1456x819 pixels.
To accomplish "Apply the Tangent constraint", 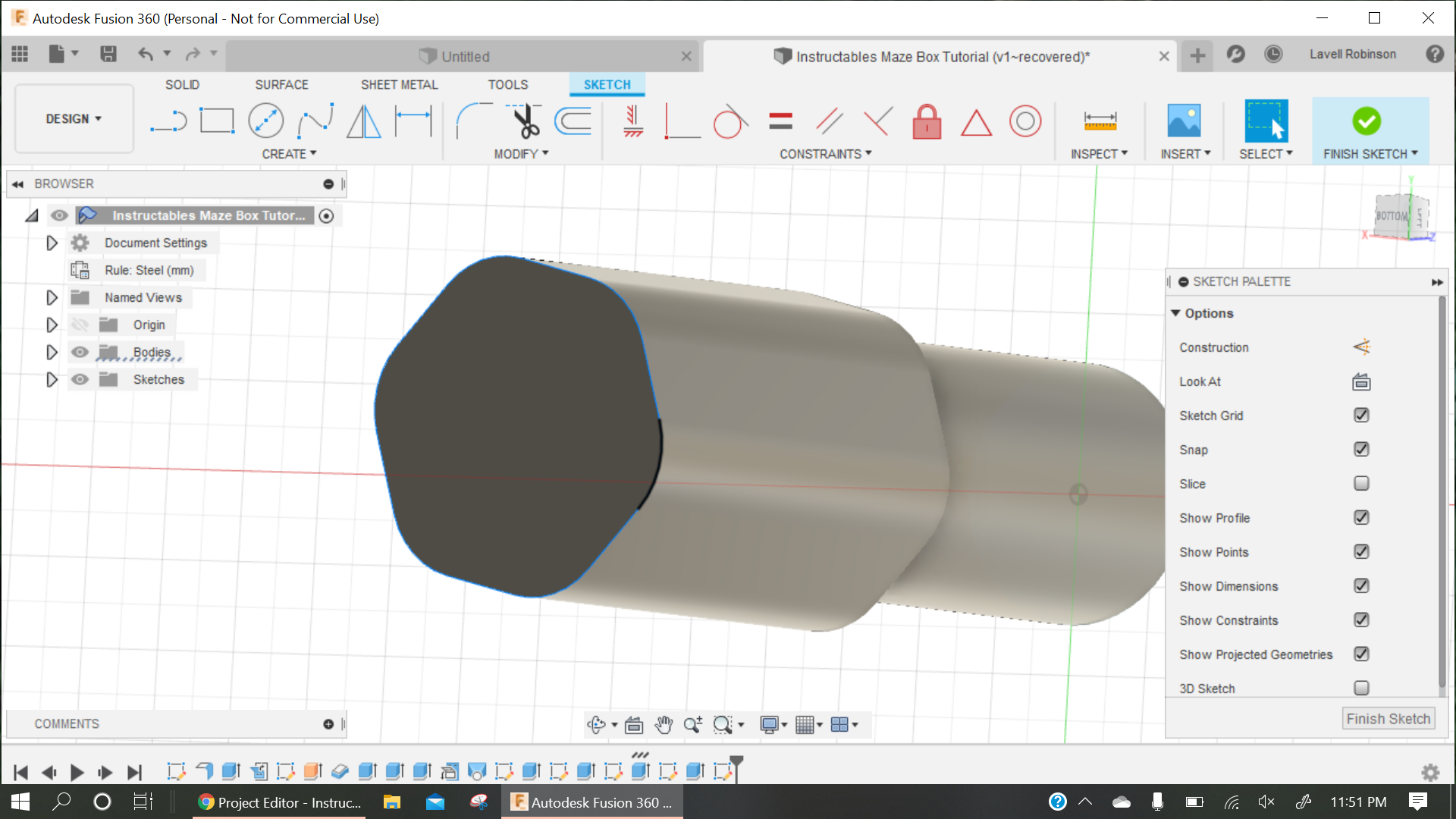I will (x=730, y=121).
